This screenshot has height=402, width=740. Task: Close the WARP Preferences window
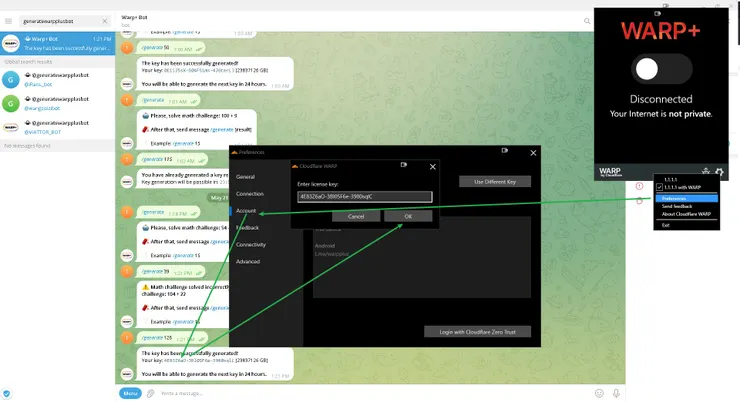coord(533,153)
